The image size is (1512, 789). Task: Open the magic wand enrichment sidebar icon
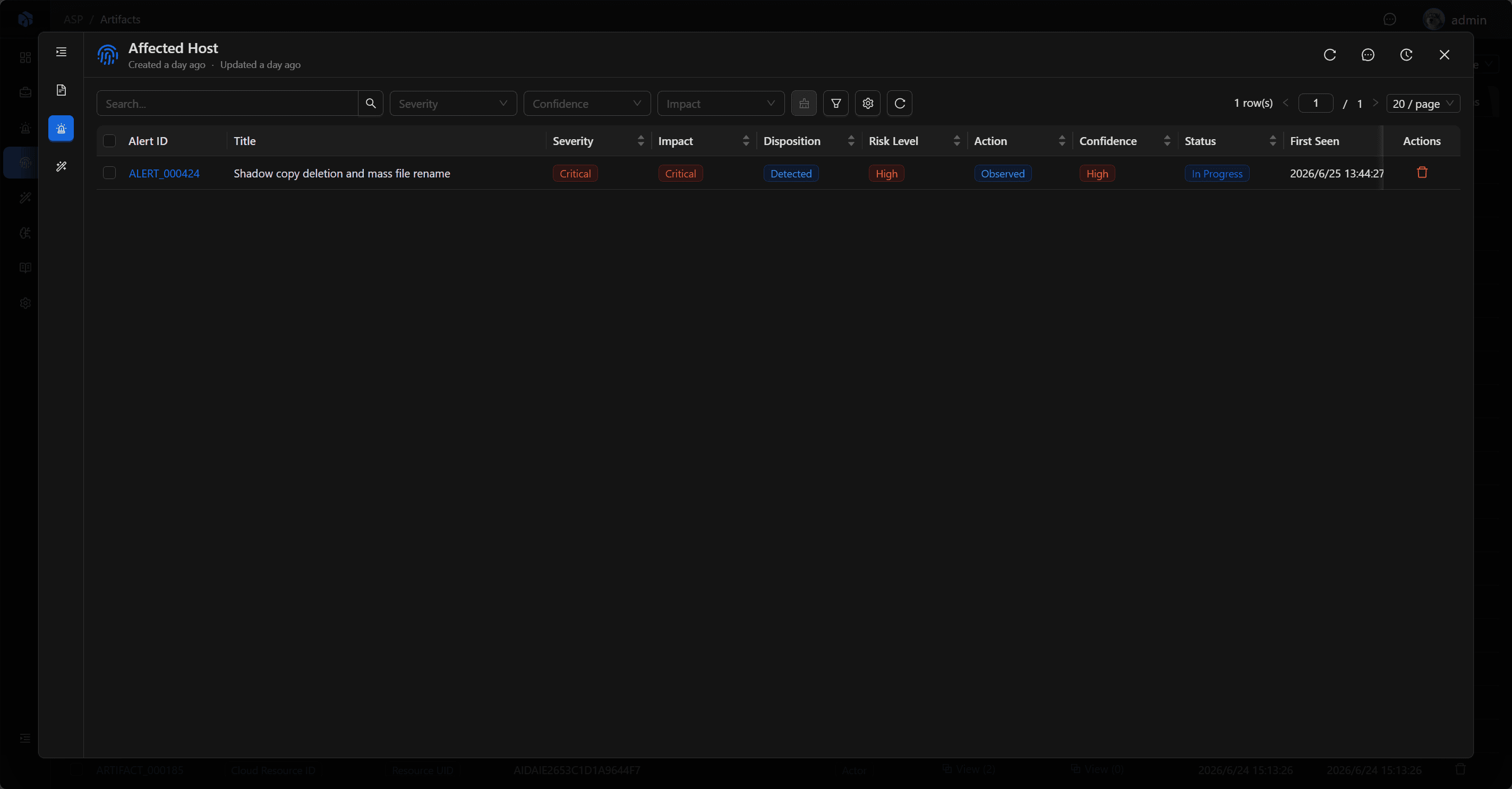tap(61, 166)
